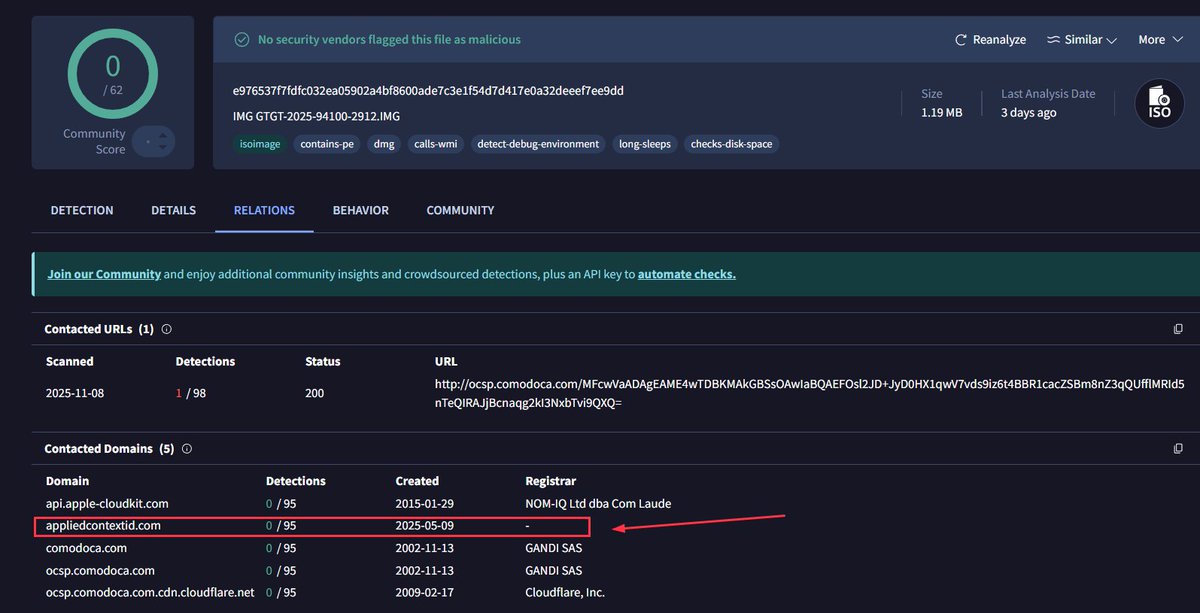The image size is (1200, 613).
Task: Click the detect-debug-environment tag
Action: (x=538, y=144)
